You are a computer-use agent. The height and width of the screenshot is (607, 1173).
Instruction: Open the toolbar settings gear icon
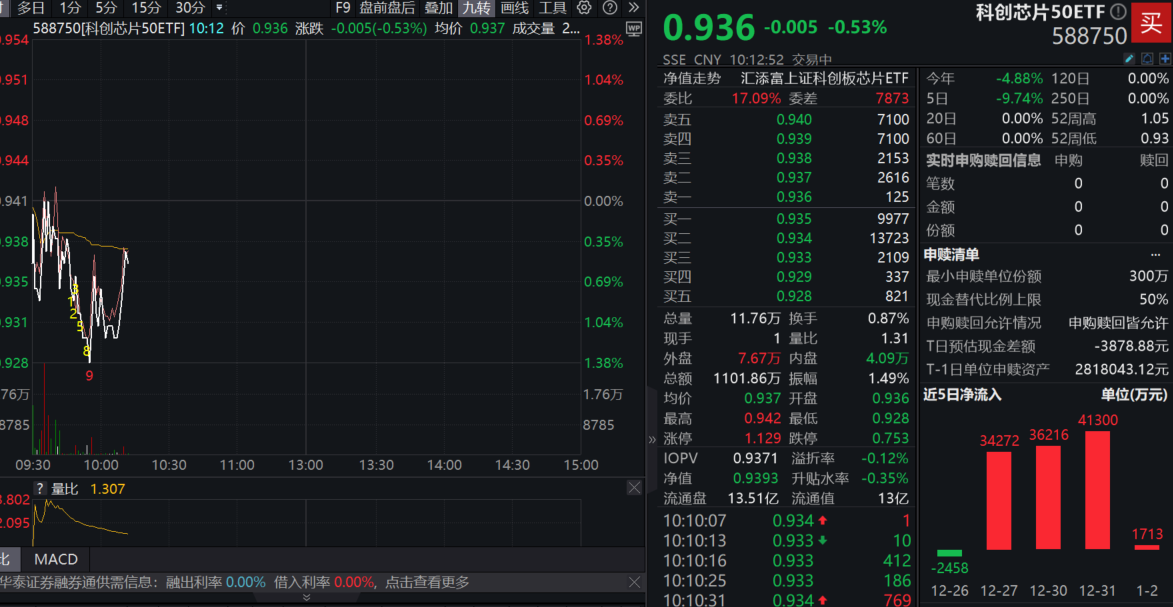point(585,8)
